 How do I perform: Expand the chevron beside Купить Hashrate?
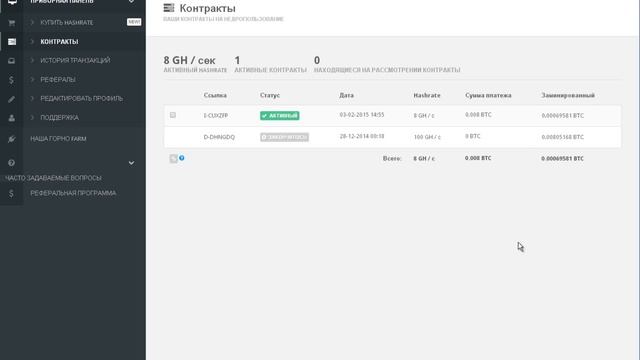point(32,22)
